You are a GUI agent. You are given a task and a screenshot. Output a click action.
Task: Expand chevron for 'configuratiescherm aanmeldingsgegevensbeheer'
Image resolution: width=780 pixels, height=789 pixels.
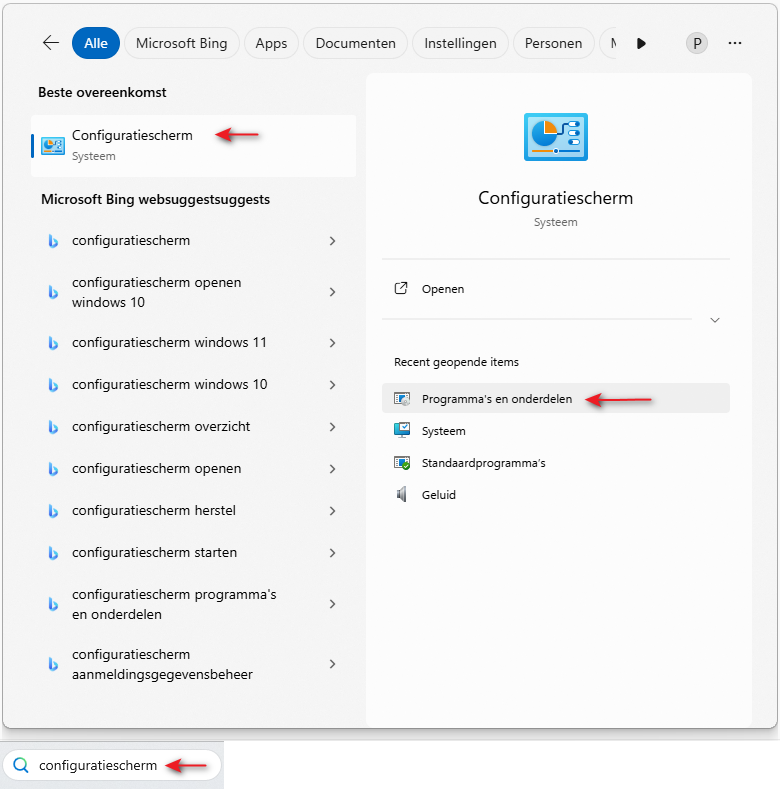tap(332, 664)
